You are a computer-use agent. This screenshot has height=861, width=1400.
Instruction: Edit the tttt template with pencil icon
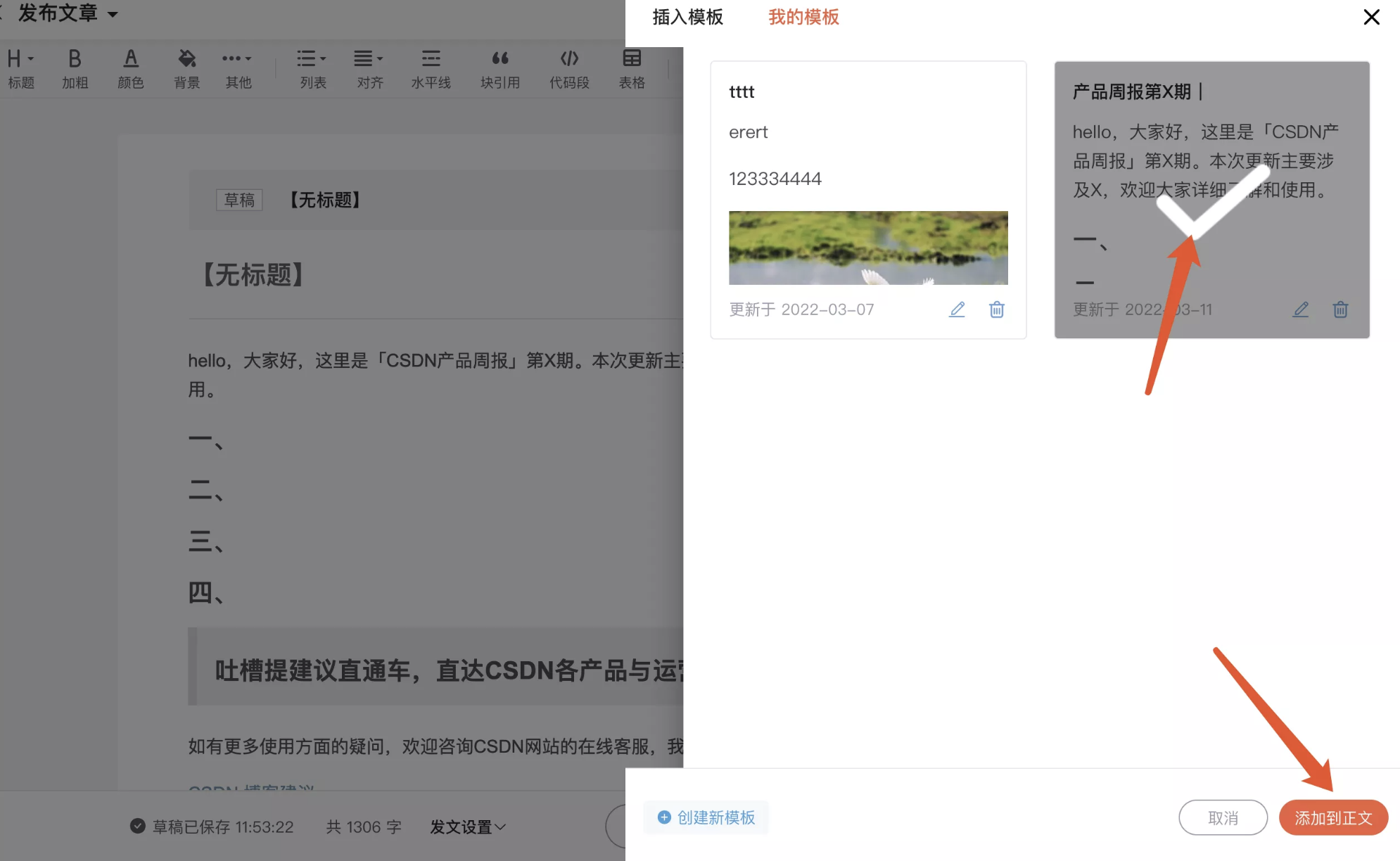pyautogui.click(x=957, y=310)
